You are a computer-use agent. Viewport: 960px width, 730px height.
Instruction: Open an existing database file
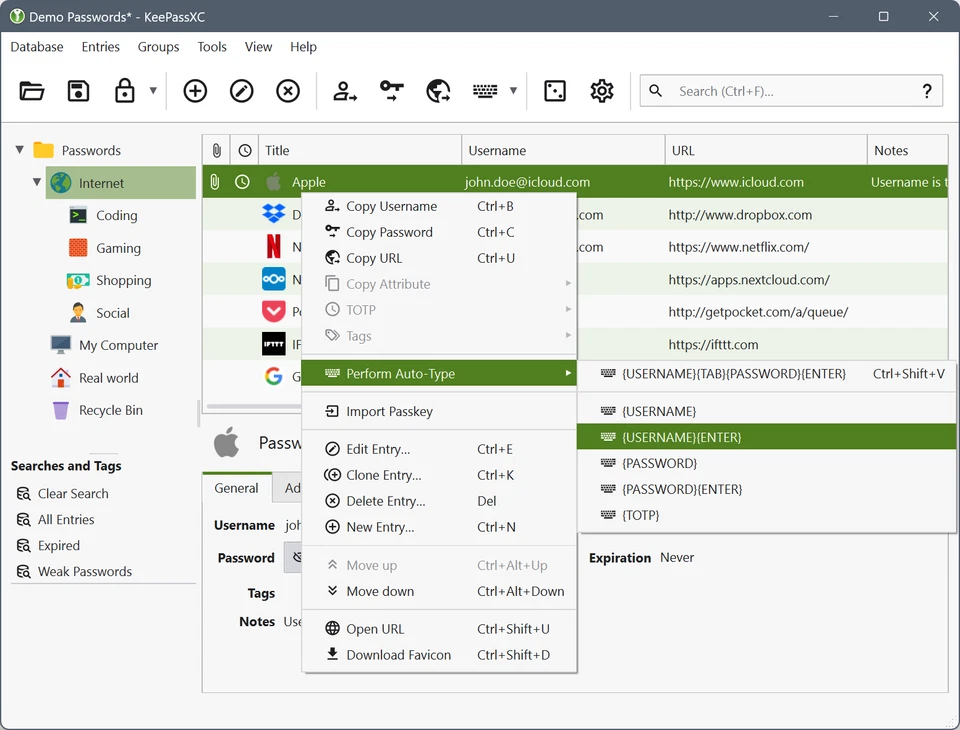(31, 90)
